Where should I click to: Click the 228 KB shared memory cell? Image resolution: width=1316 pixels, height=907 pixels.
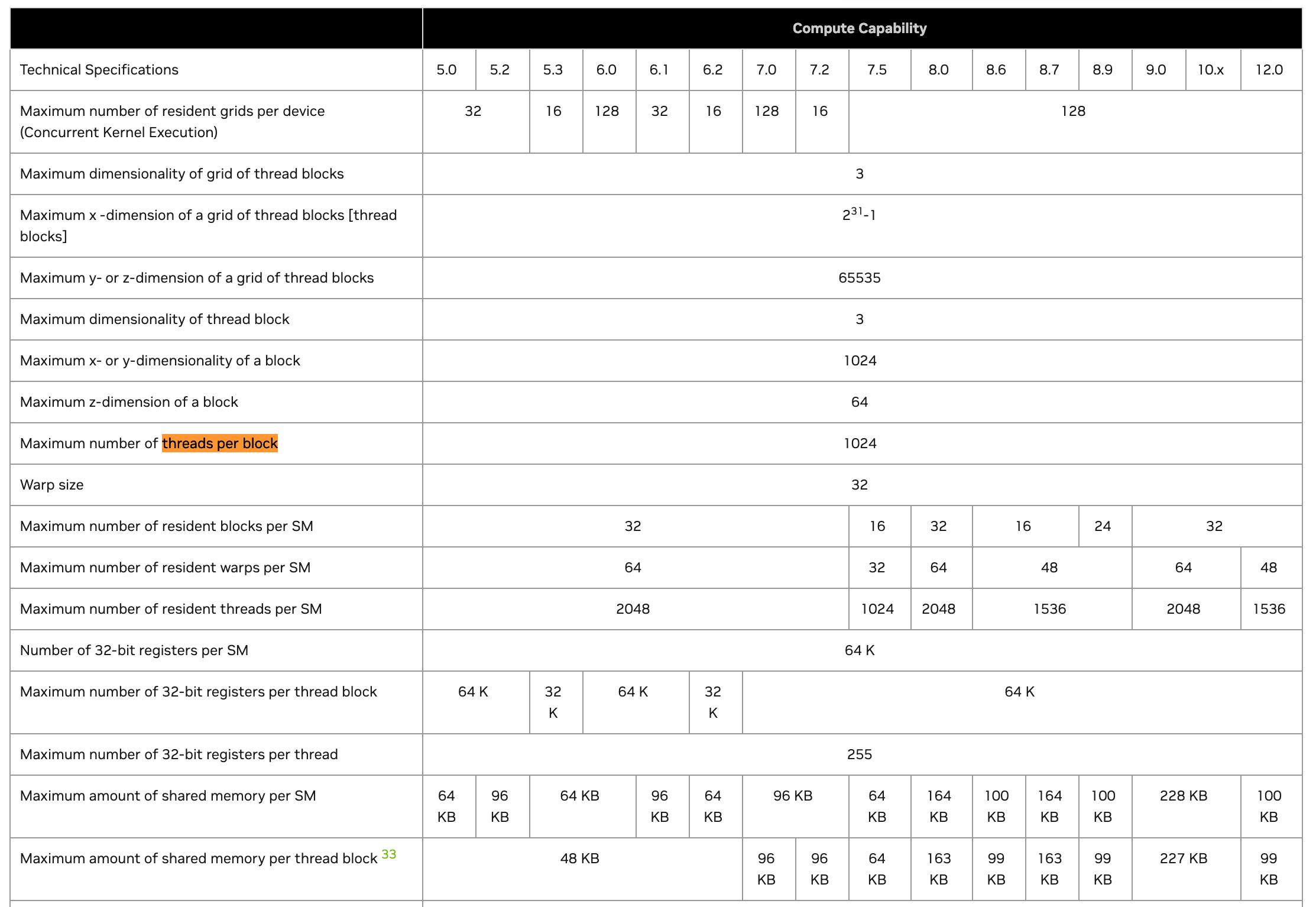(1183, 796)
